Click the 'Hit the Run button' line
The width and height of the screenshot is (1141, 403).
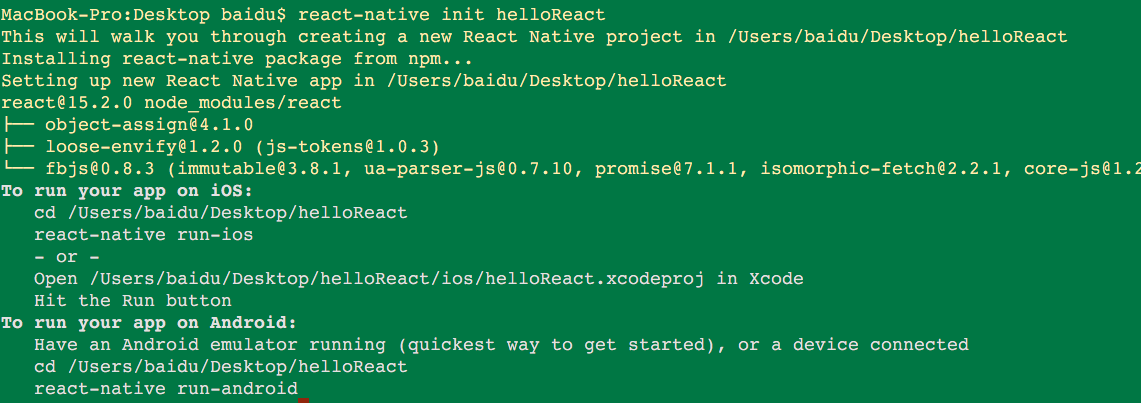click(133, 301)
